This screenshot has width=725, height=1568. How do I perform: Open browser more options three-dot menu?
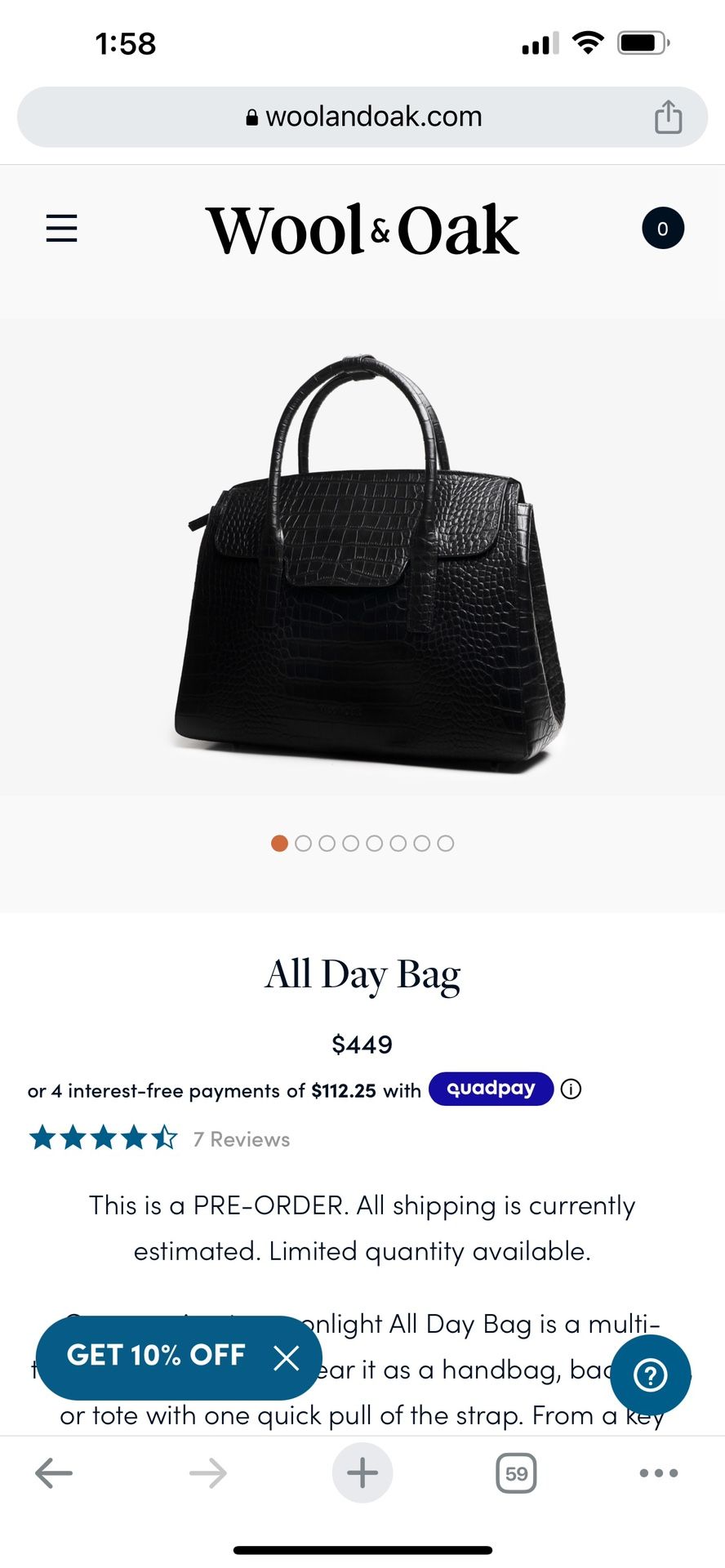tap(659, 1473)
